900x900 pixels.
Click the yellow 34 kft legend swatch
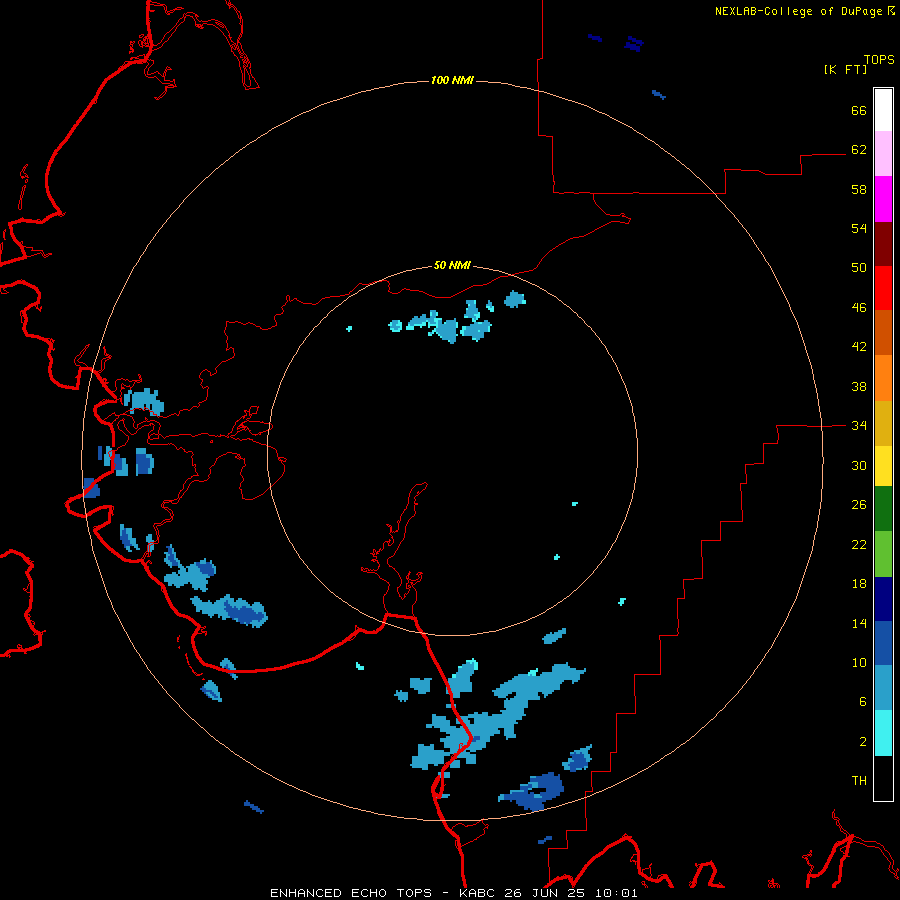pos(883,466)
